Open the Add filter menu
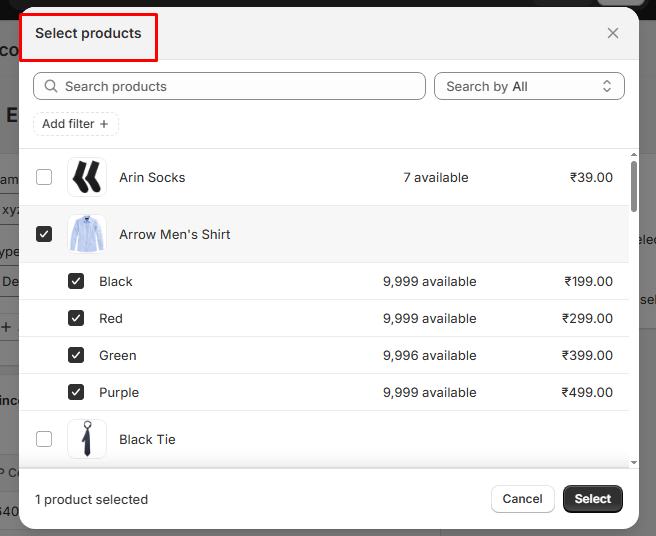This screenshot has height=536, width=656. pyautogui.click(x=76, y=124)
